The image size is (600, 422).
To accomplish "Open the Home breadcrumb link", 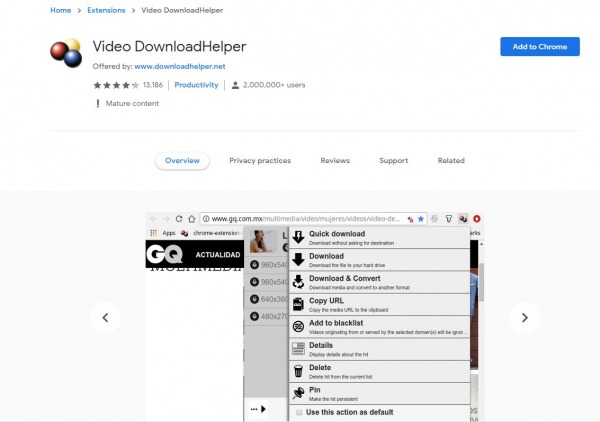I will 60,10.
